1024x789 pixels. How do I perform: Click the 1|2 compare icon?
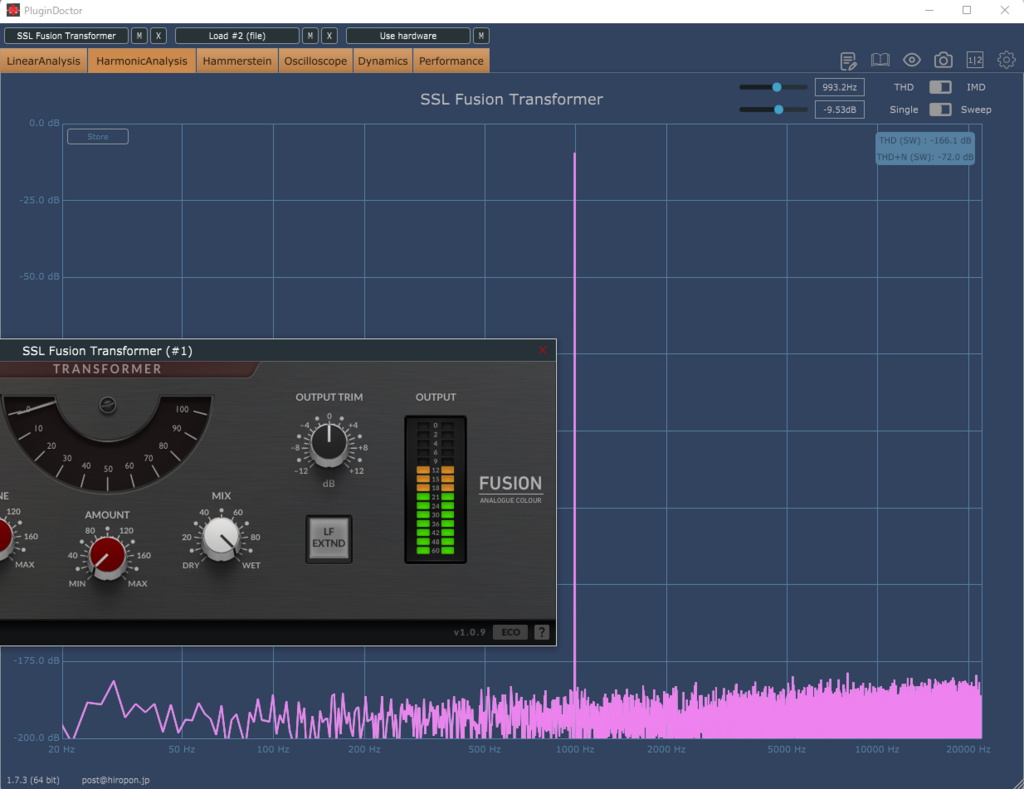coord(975,60)
